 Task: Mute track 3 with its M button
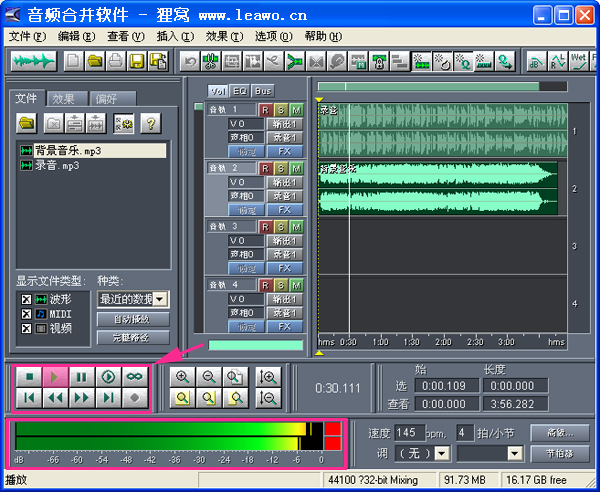click(x=296, y=227)
